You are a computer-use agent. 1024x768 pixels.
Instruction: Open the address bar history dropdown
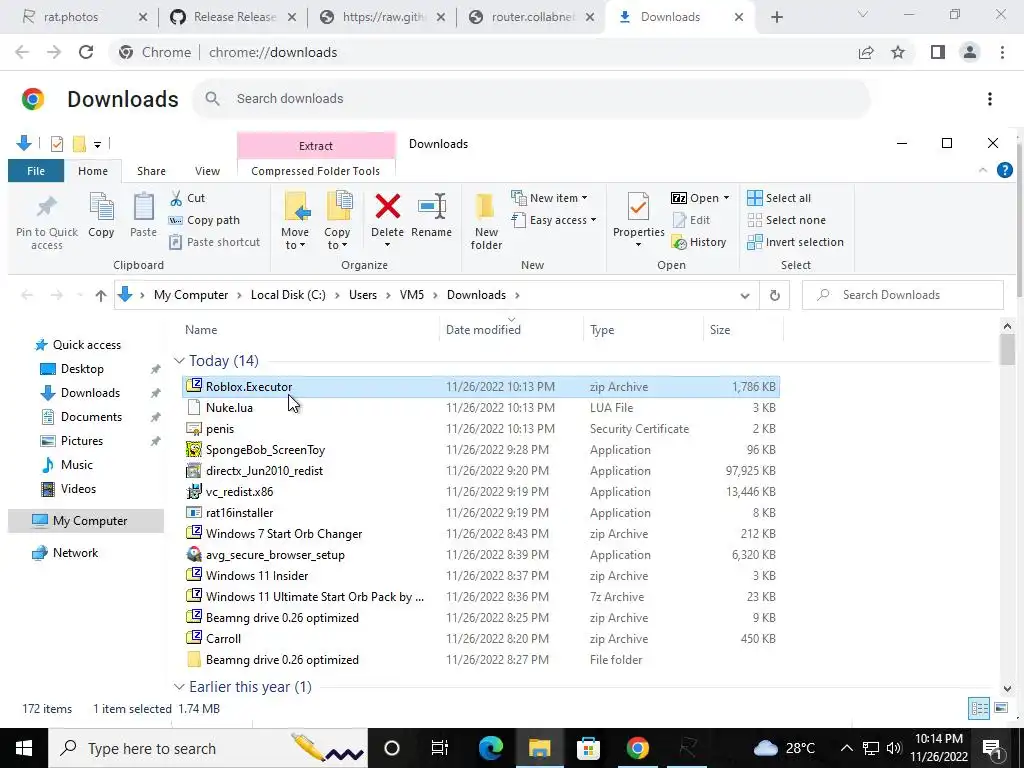tap(744, 295)
